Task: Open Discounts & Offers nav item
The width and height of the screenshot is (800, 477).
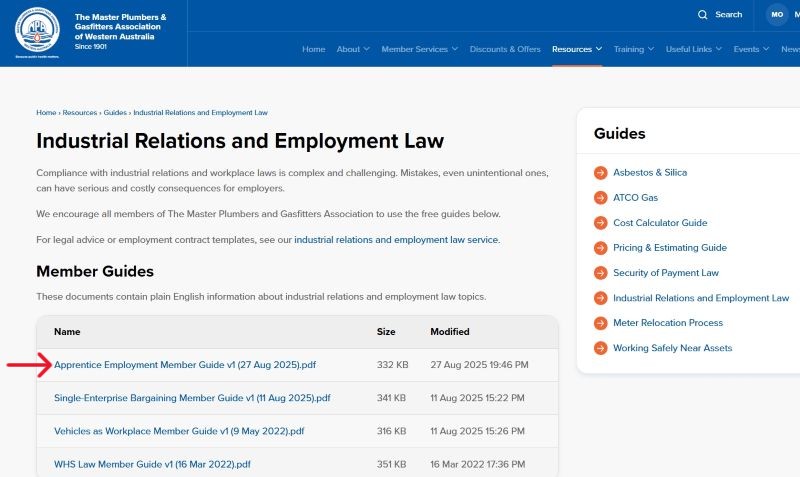Action: [x=505, y=49]
